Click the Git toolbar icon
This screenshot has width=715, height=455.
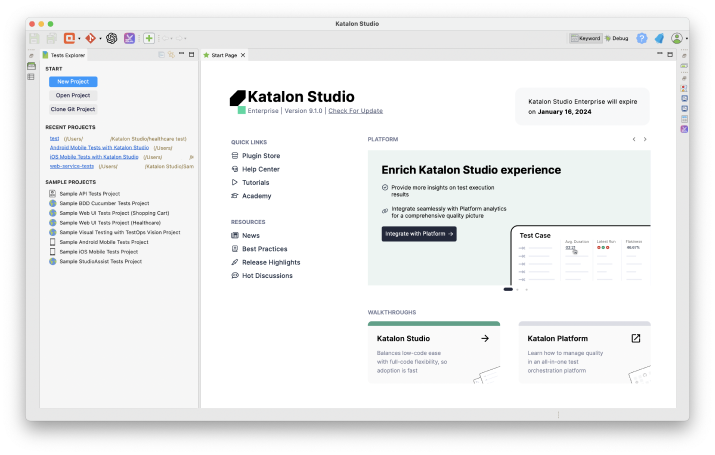[90, 38]
